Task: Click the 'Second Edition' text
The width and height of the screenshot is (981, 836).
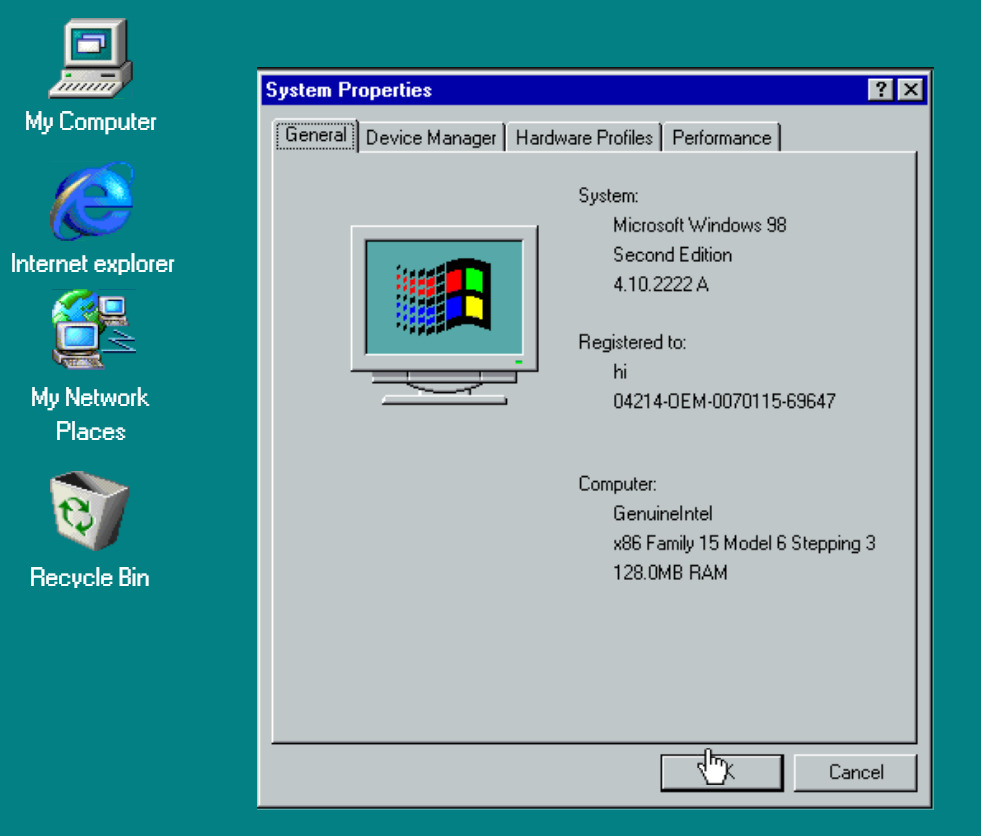Action: [x=673, y=255]
